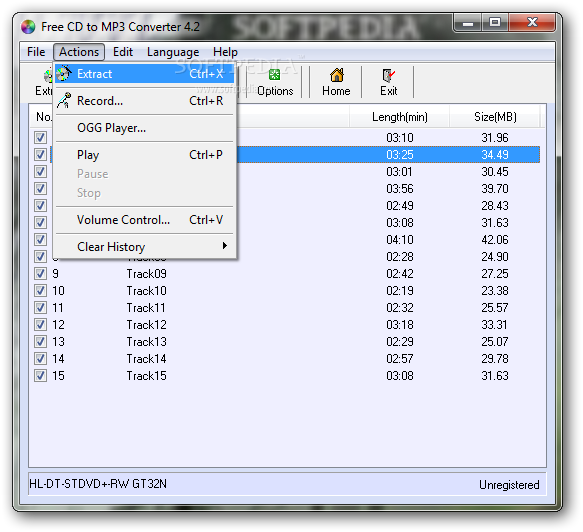The image size is (583, 532).
Task: Select Play from the Actions menu
Action: pyautogui.click(x=144, y=155)
